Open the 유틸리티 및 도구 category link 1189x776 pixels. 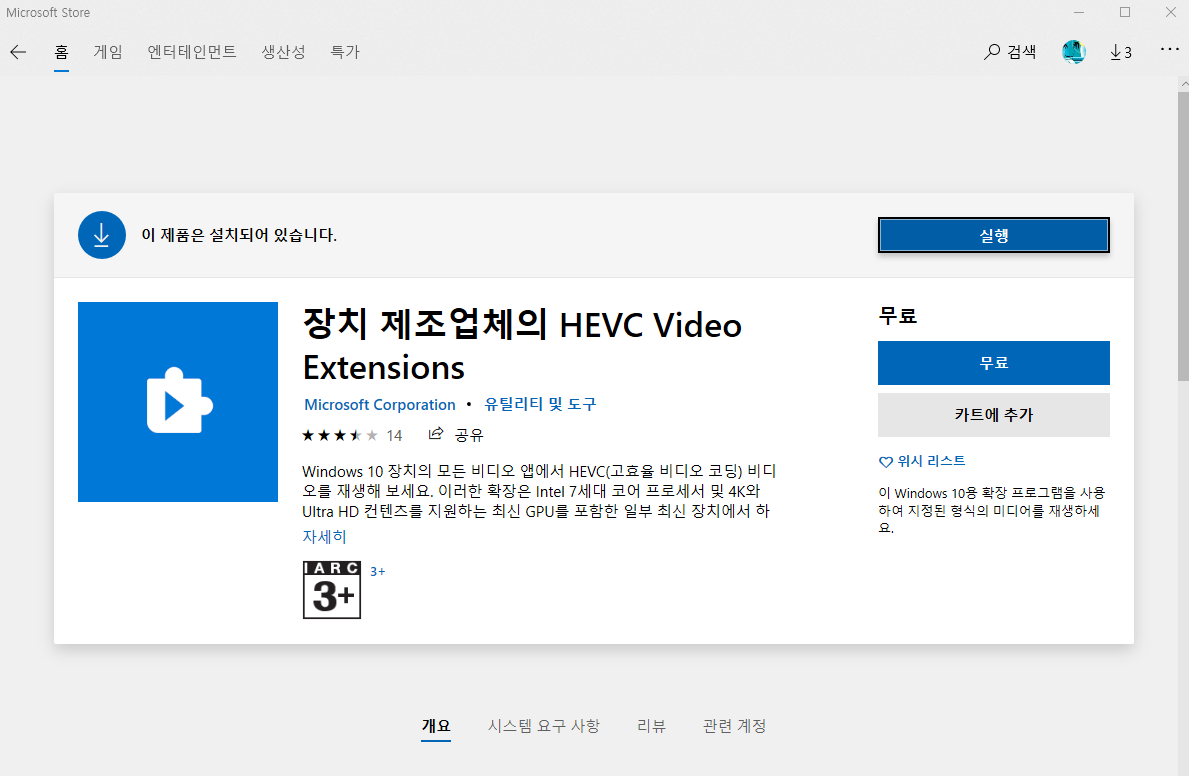click(x=540, y=404)
